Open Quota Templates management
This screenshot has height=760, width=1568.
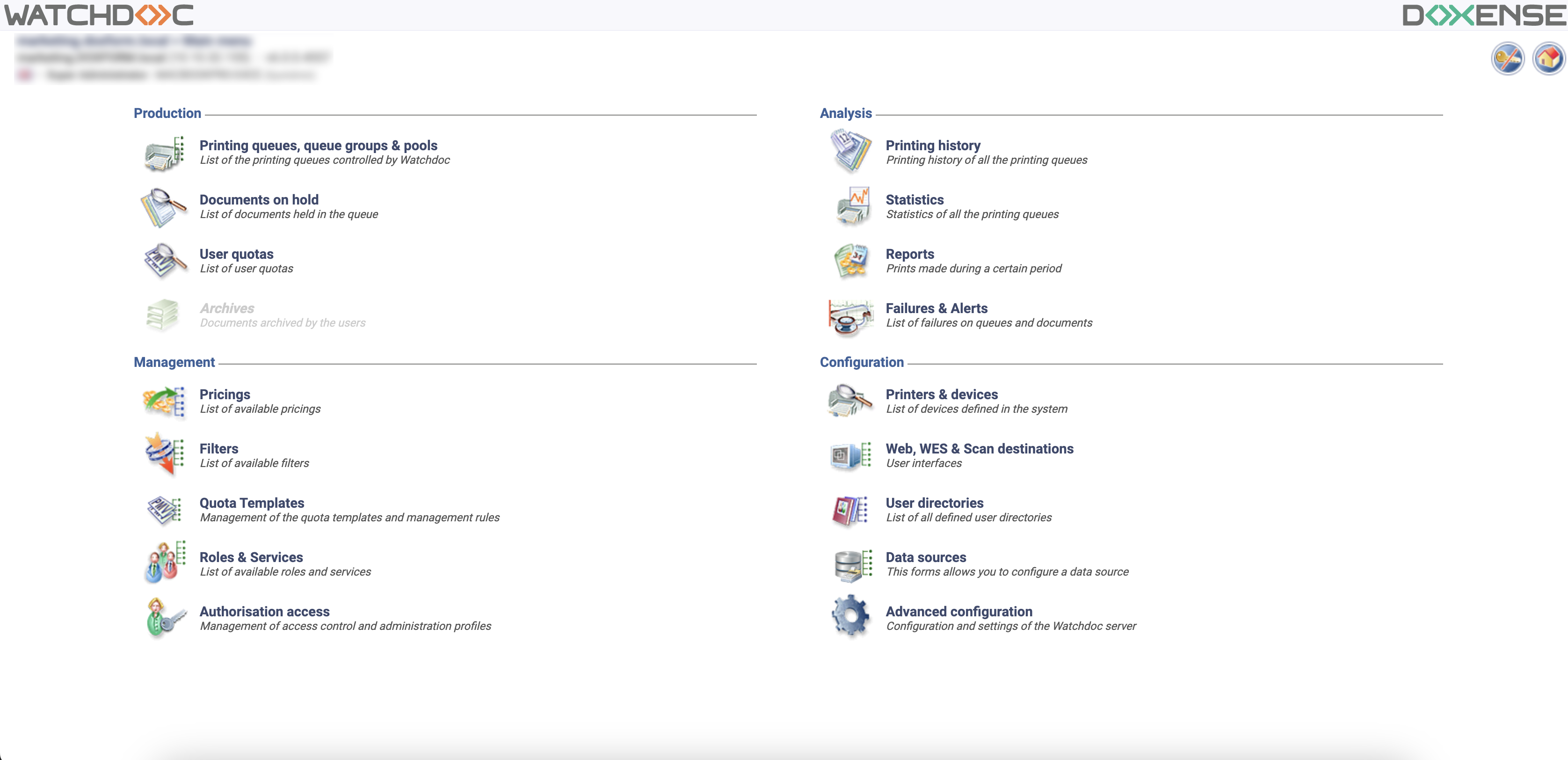(x=251, y=503)
